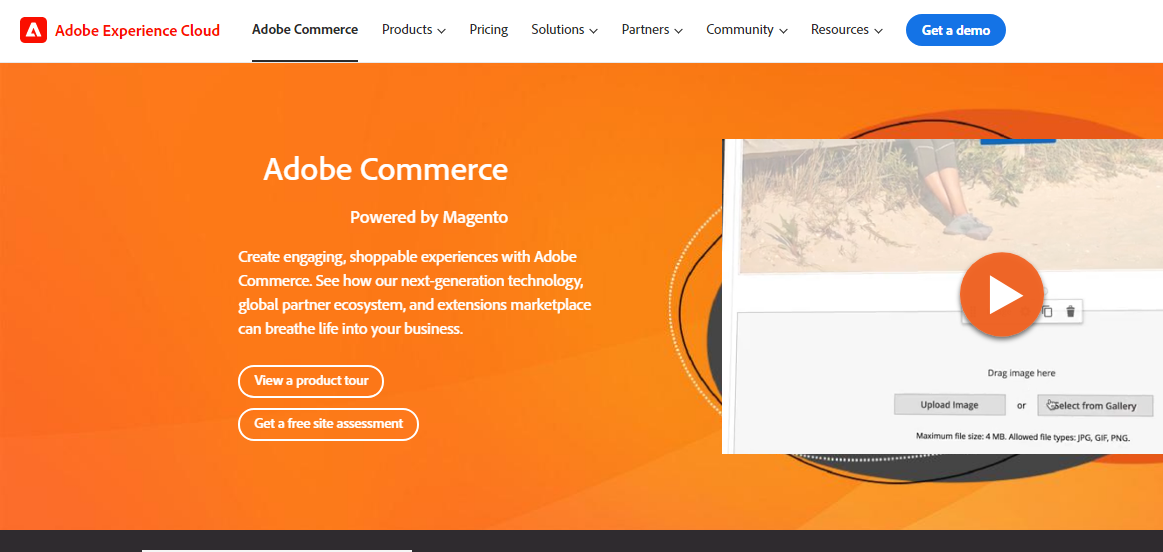Image resolution: width=1163 pixels, height=552 pixels.
Task: Open the Community dropdown menu
Action: tap(747, 30)
